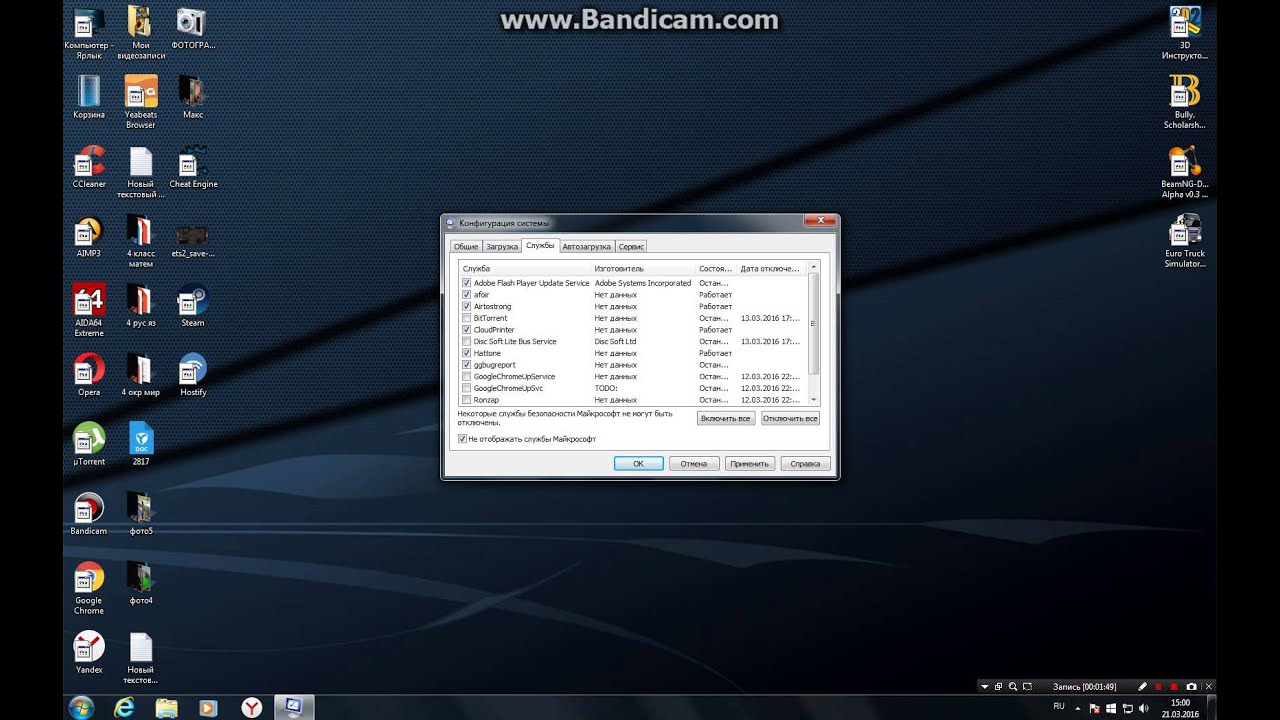
Task: Switch to the Автозагрузка tab
Action: (586, 246)
